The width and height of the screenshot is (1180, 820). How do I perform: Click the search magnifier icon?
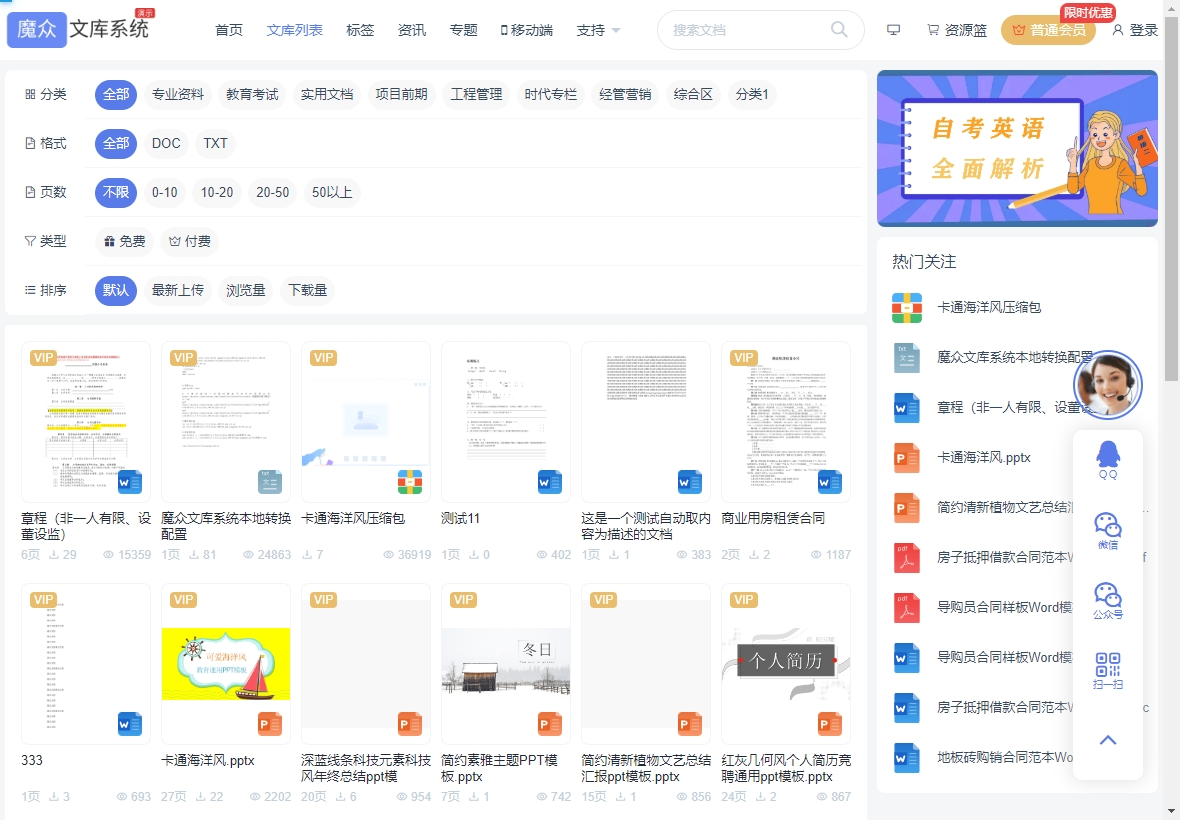tap(839, 30)
